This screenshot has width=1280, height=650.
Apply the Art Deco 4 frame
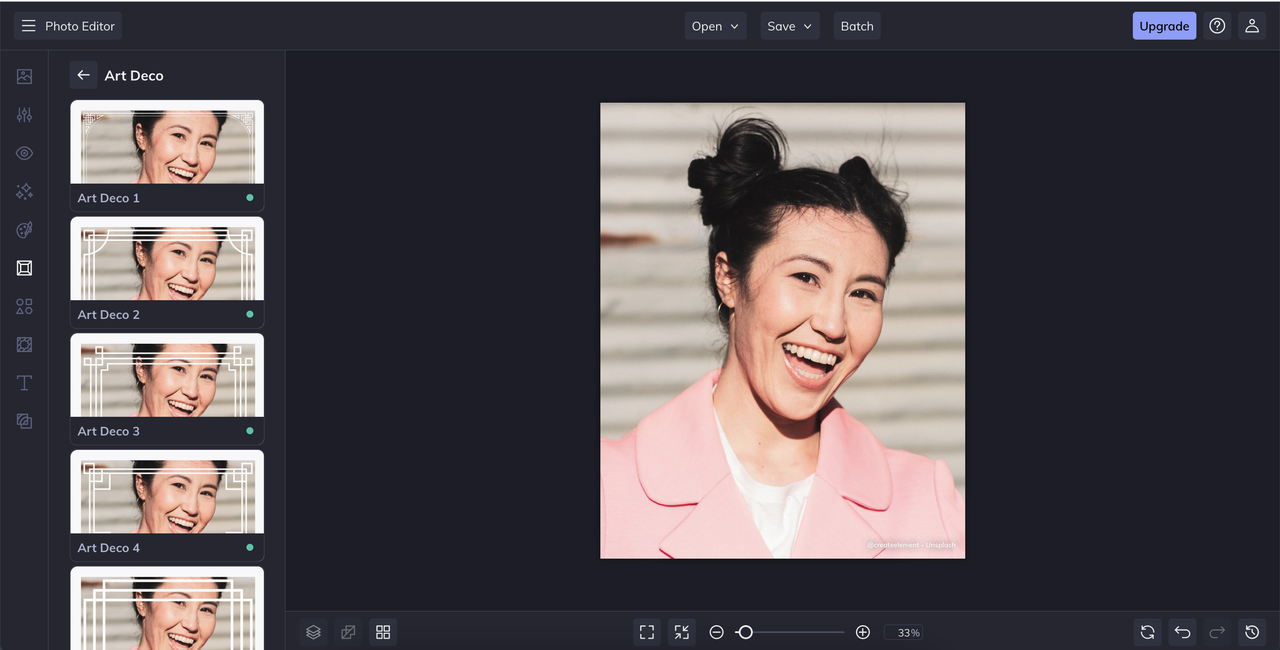167,506
